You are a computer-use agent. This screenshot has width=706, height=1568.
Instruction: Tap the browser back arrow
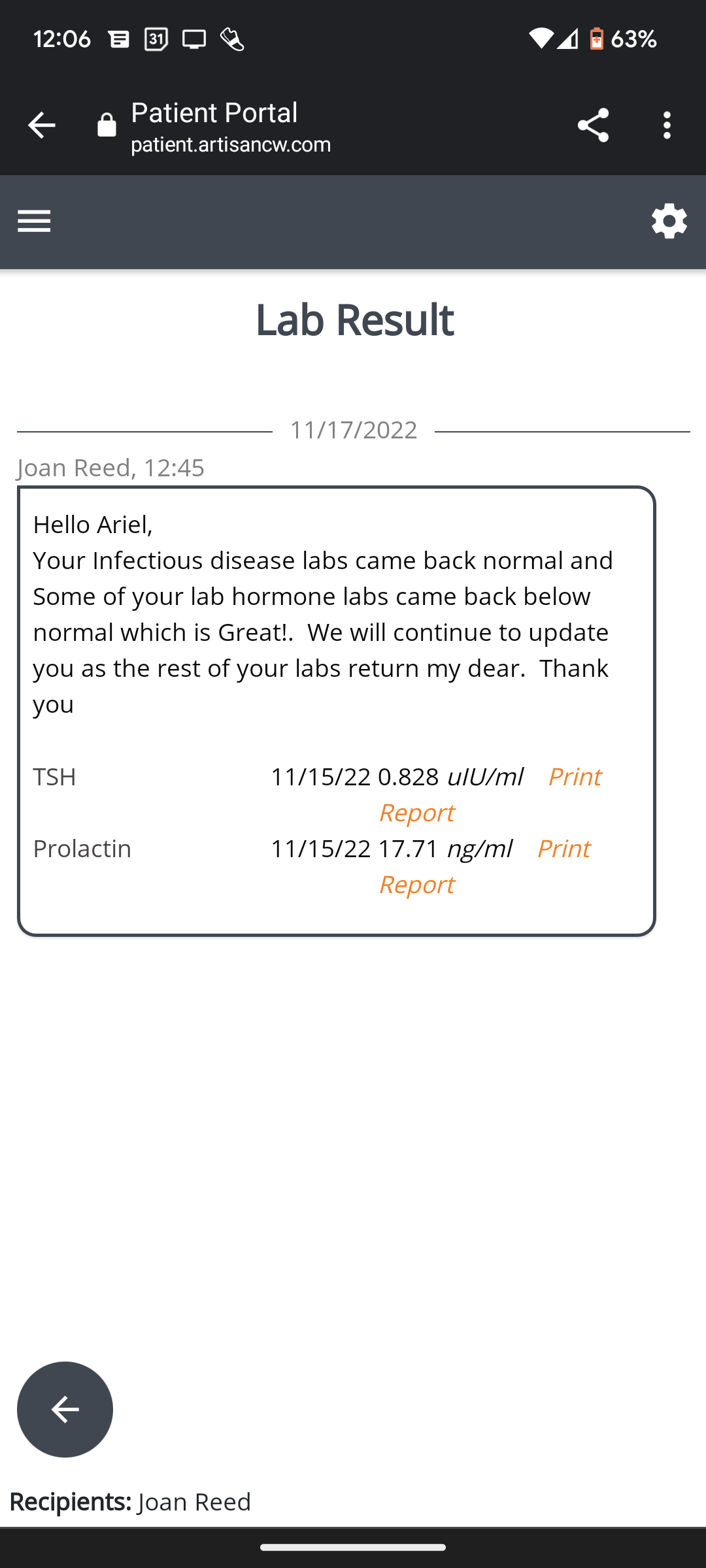41,125
